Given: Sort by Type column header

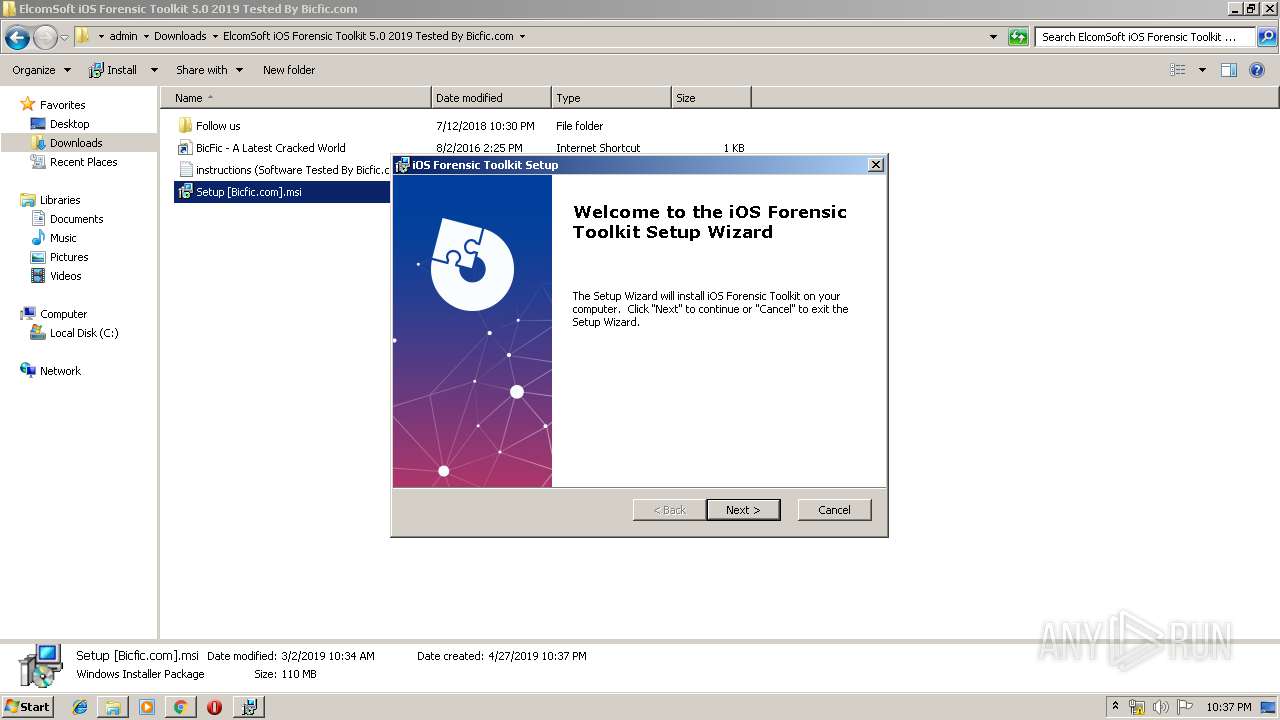Looking at the screenshot, I should click(611, 98).
